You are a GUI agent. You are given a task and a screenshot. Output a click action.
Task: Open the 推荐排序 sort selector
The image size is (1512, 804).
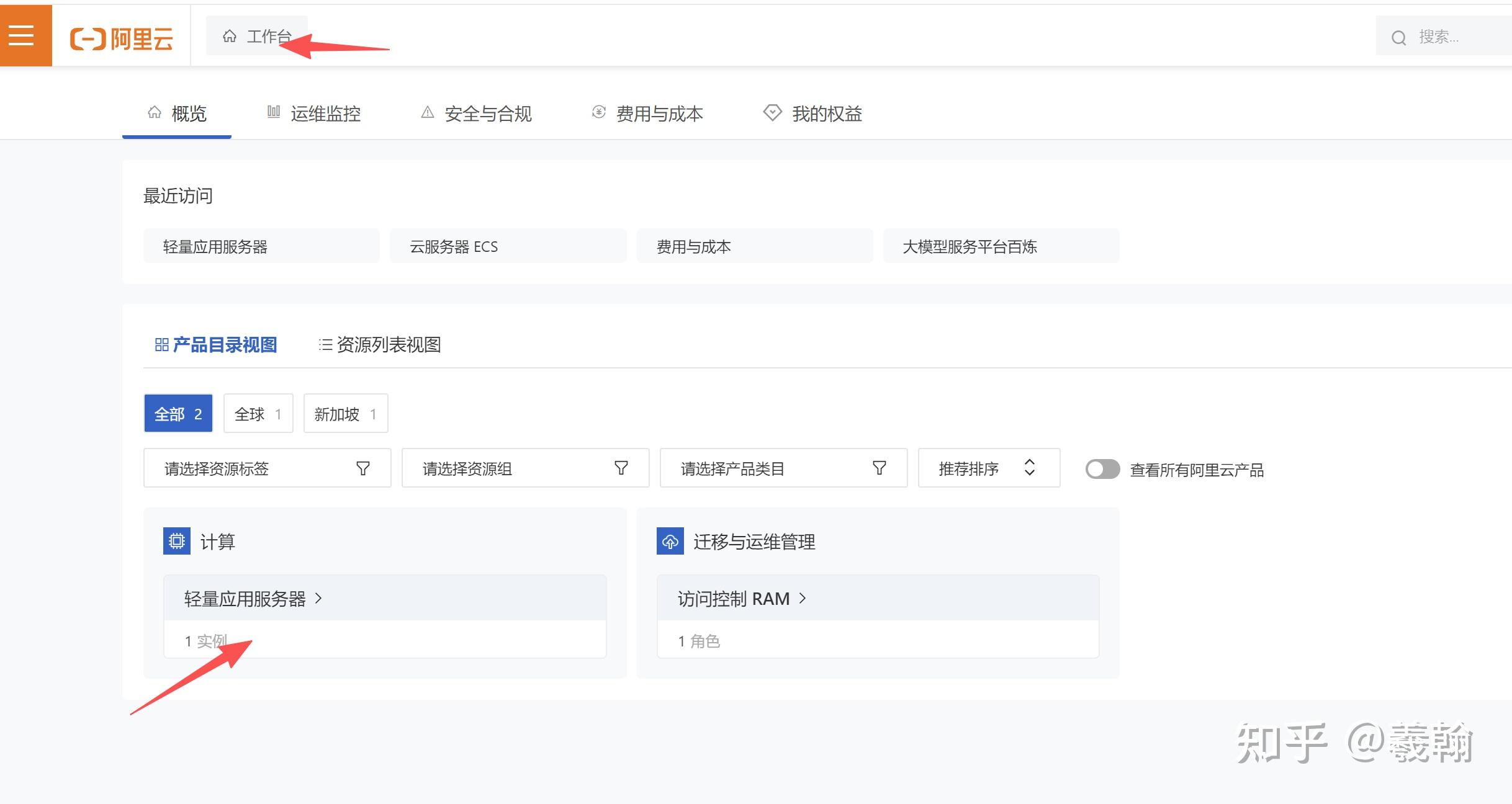point(988,468)
